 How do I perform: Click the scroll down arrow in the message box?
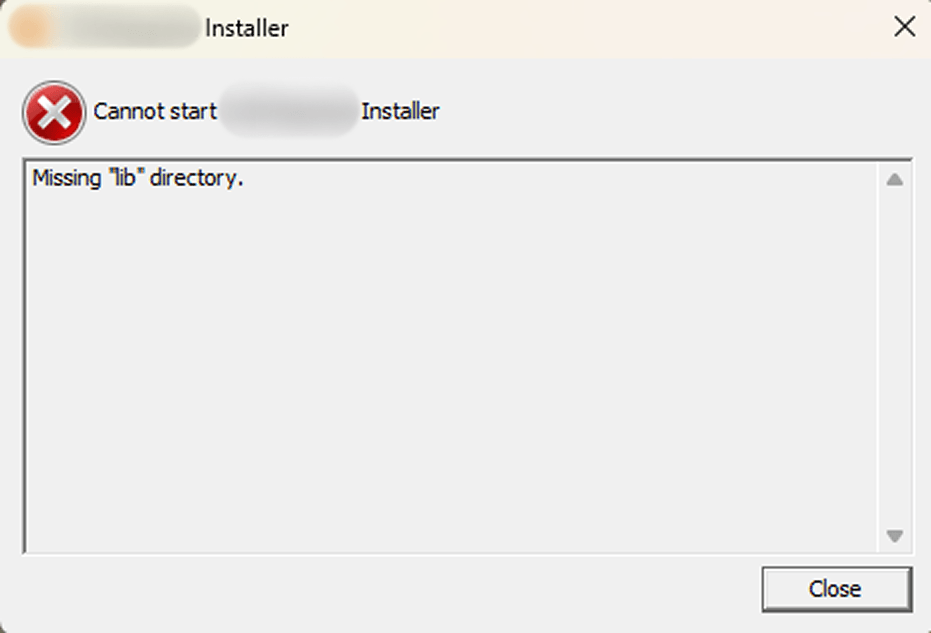894,536
